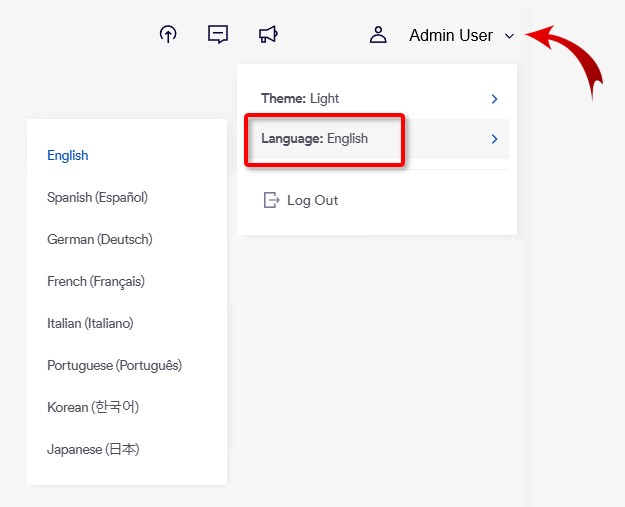Click the user profile silhouette icon
The image size is (625, 507).
tap(378, 35)
